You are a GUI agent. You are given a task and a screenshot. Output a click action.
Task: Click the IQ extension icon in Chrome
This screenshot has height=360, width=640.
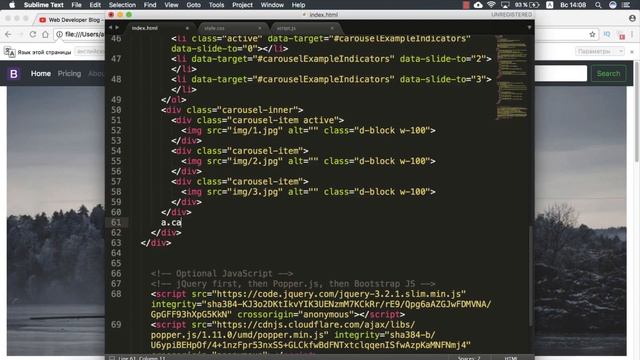(607, 34)
